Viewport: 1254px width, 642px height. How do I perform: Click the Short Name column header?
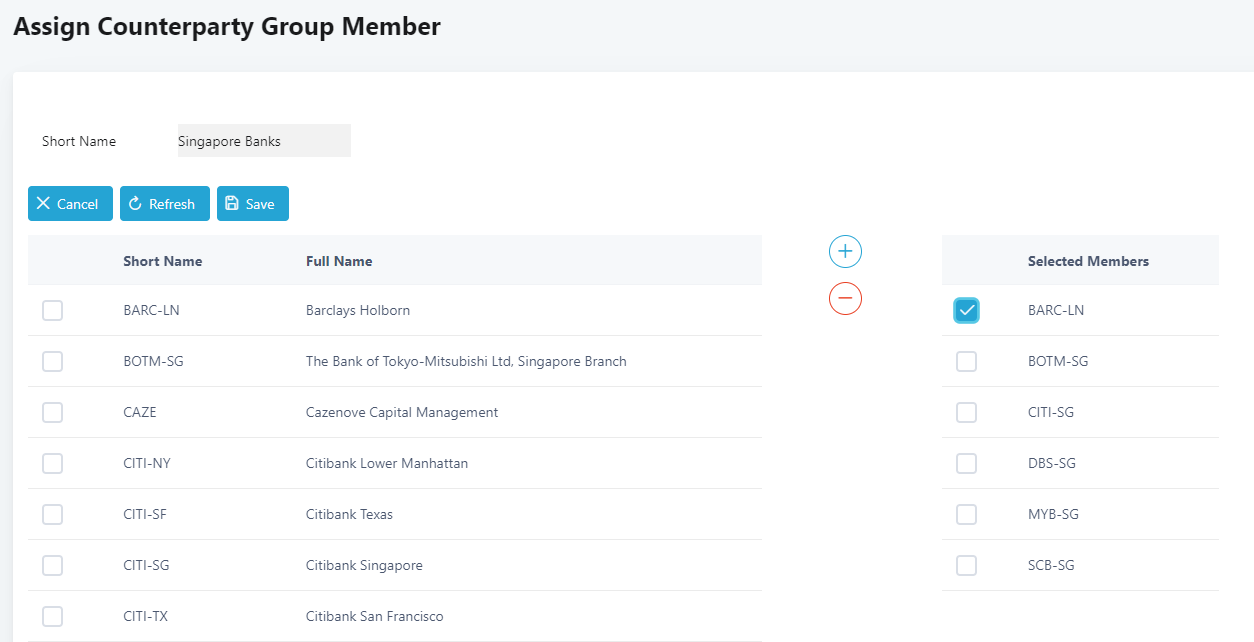(162, 261)
